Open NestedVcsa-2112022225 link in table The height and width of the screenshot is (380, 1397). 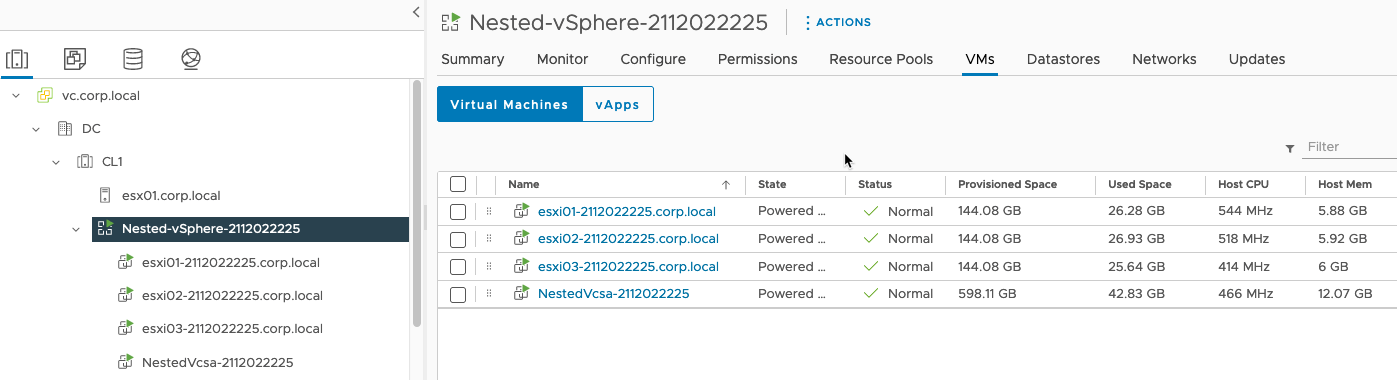[613, 293]
